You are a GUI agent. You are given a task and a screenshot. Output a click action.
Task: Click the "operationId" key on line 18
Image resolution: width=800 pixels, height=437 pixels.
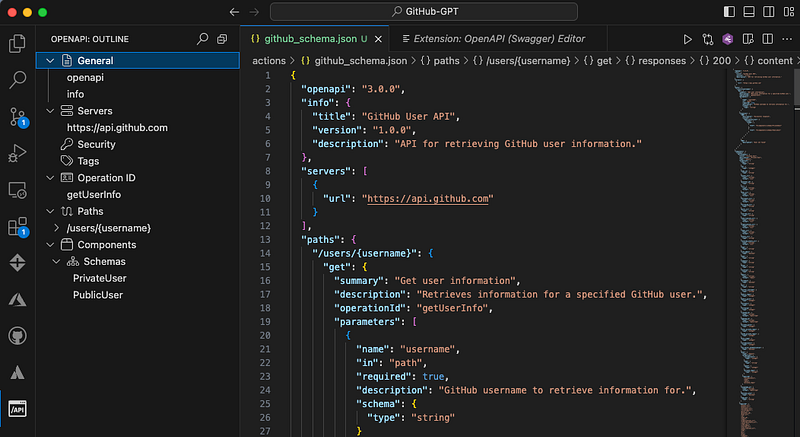point(372,308)
